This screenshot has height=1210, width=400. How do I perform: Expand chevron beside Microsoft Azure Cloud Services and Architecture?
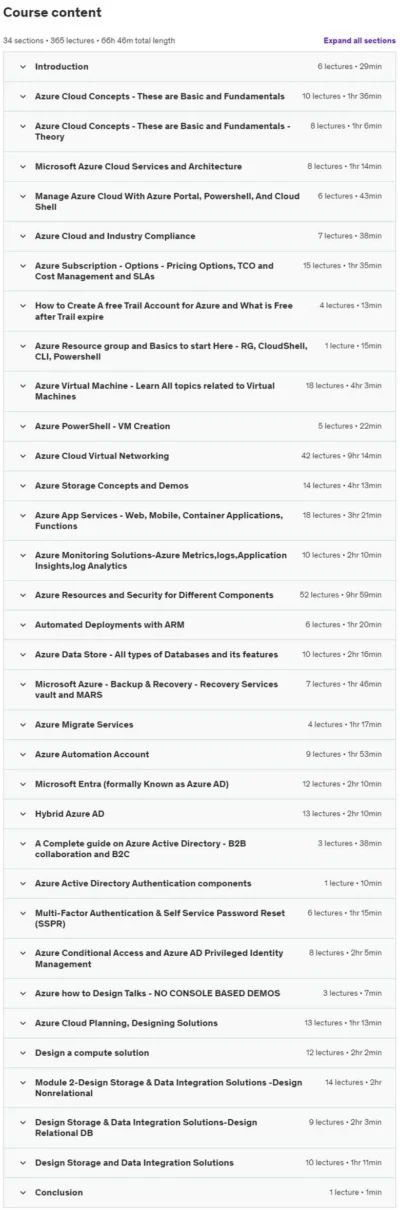[x=21, y=167]
